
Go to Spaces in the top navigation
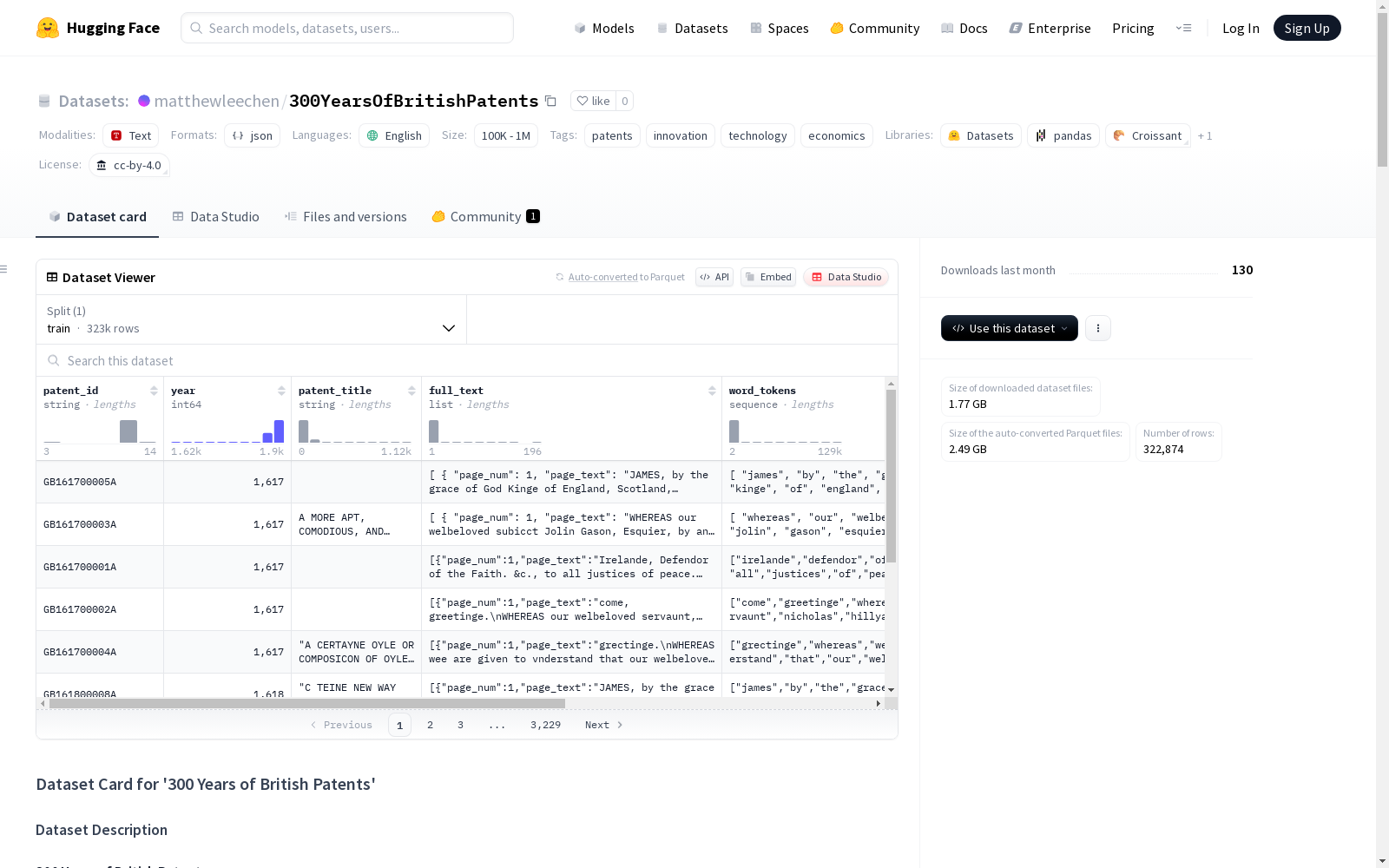(780, 28)
